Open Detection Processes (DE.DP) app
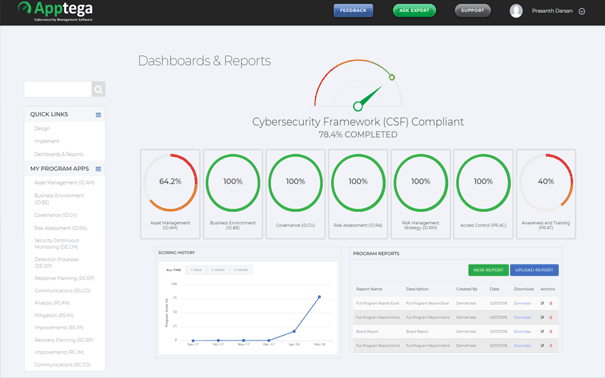Viewport: 605px width, 378px height. [57, 263]
